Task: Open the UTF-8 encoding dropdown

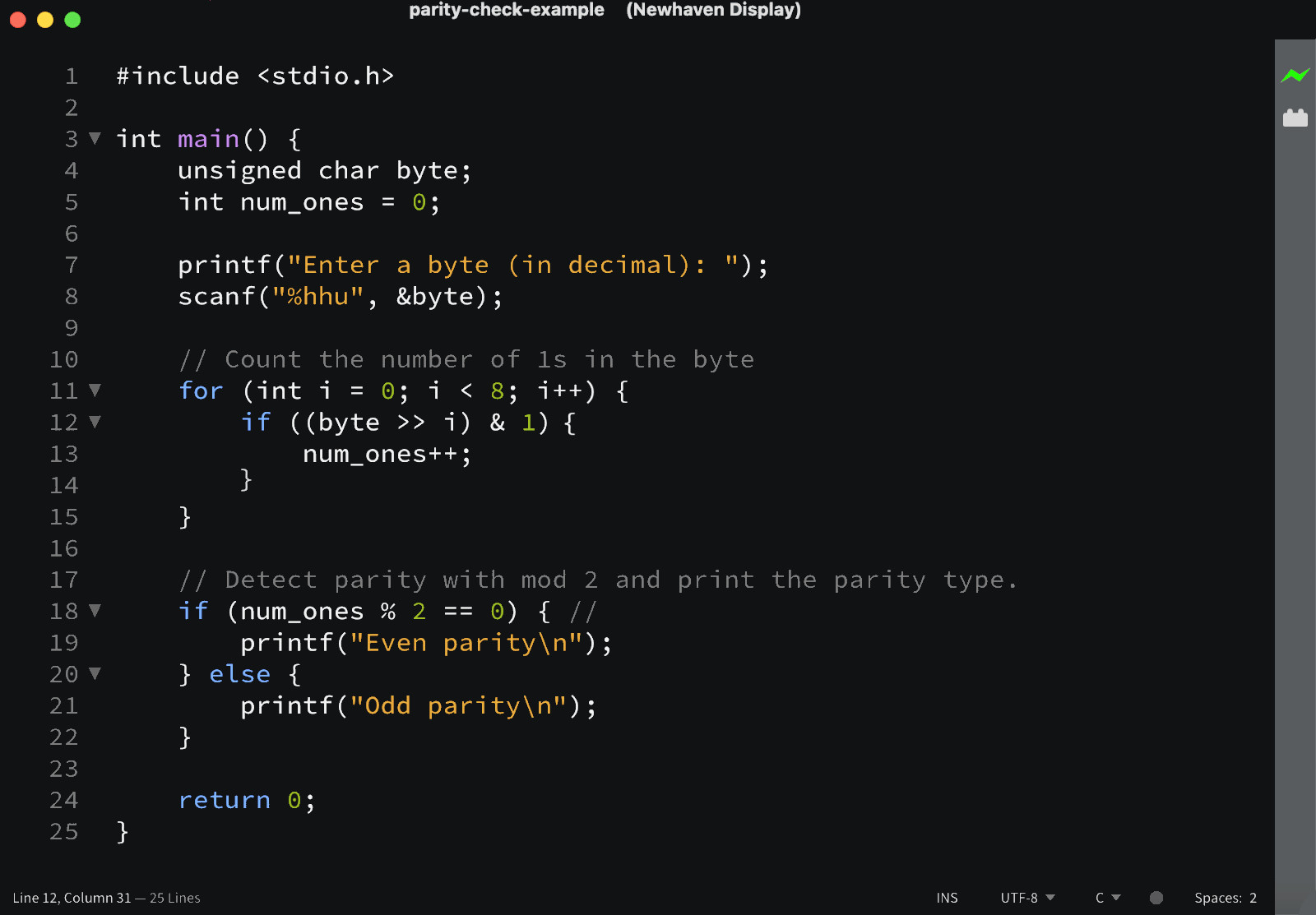Action: [1027, 898]
